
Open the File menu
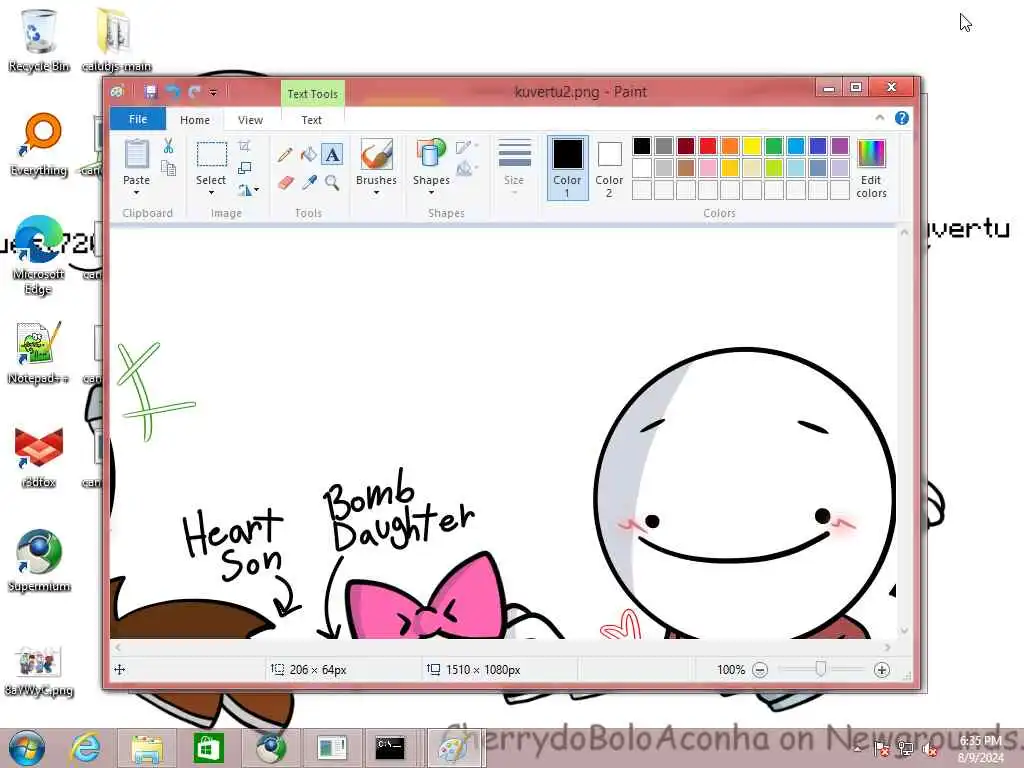click(x=138, y=120)
